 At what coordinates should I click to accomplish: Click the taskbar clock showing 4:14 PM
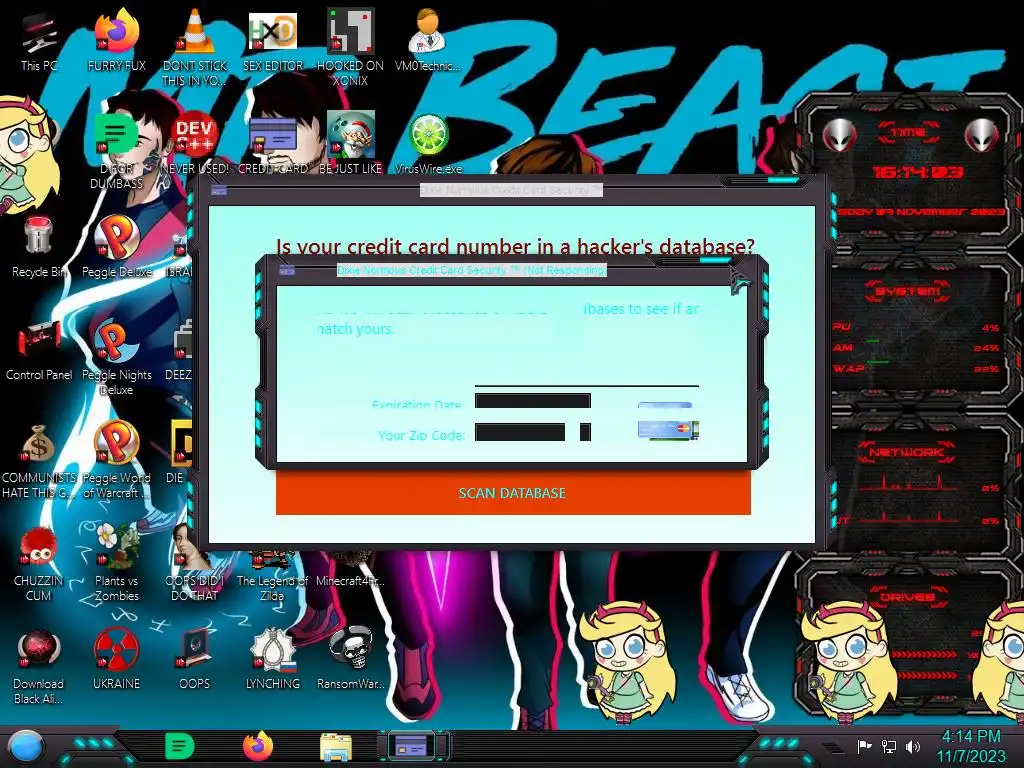click(971, 746)
